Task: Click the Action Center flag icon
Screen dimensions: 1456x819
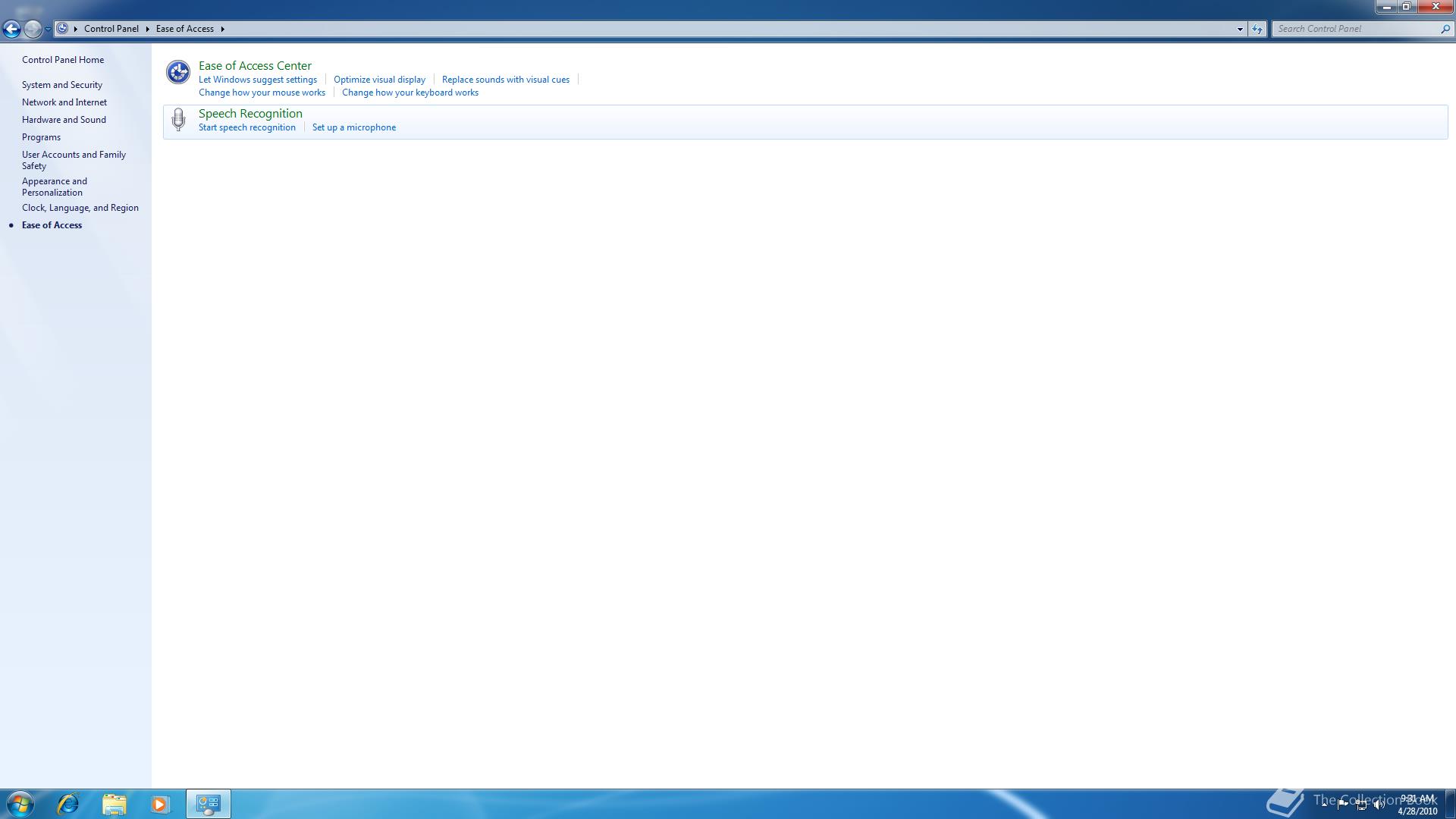Action: pyautogui.click(x=1343, y=804)
